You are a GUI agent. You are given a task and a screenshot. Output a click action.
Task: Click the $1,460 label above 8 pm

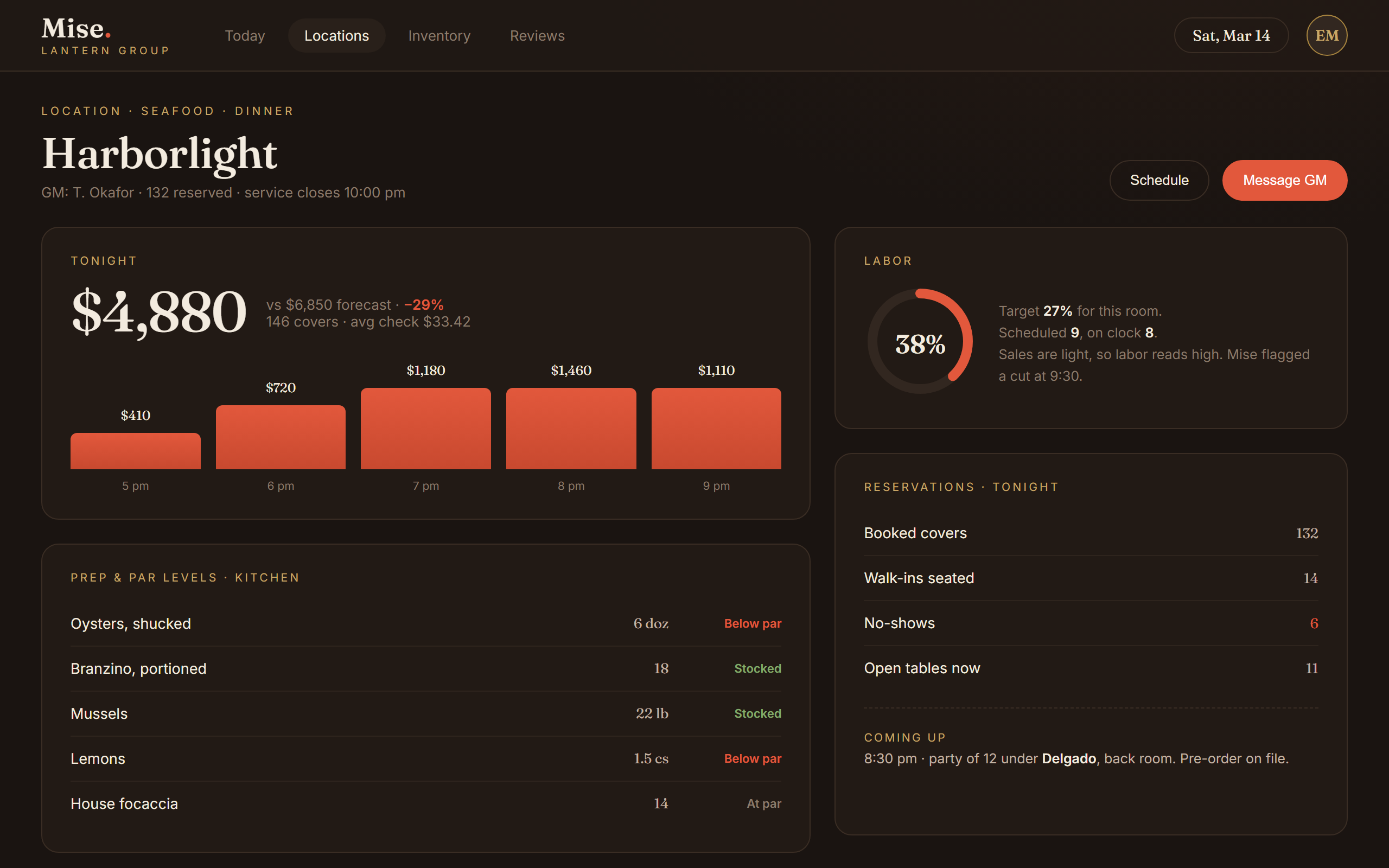[x=571, y=371]
